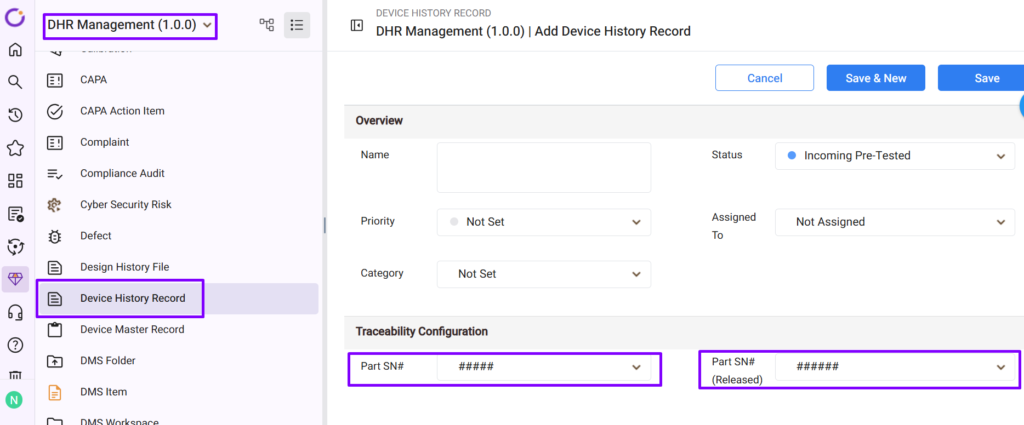Expand the Part SN# (Released) dropdown
Viewport: 1024px width, 425px height.
[895, 367]
